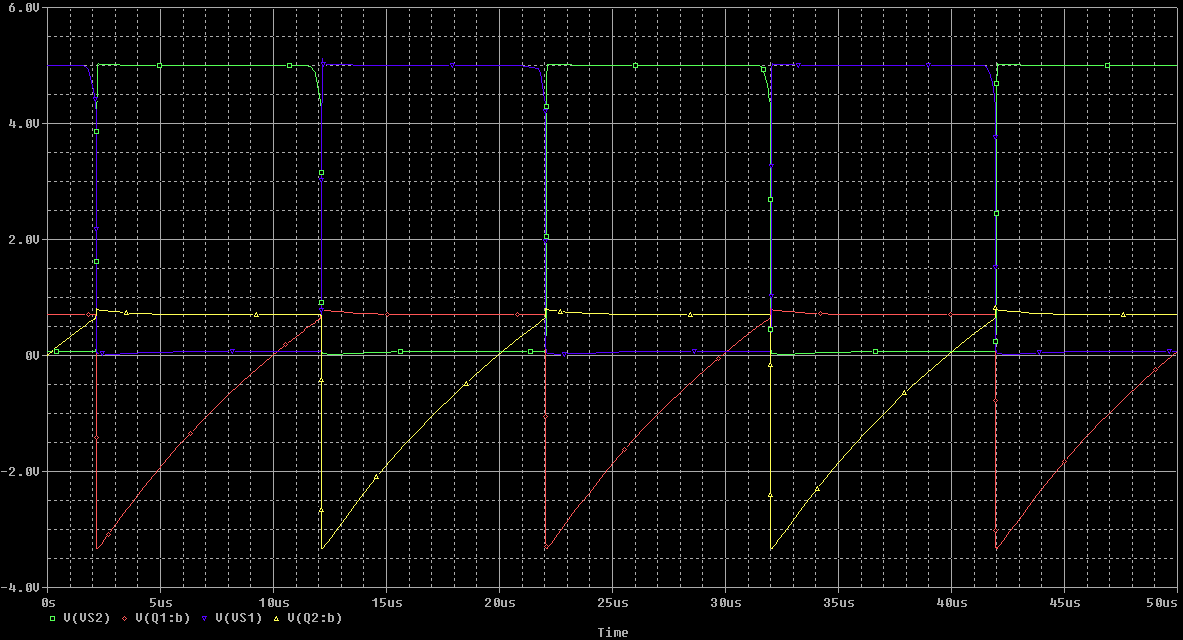Click the 35us time axis label
Screen dimensions: 1183x640
[x=838, y=603]
